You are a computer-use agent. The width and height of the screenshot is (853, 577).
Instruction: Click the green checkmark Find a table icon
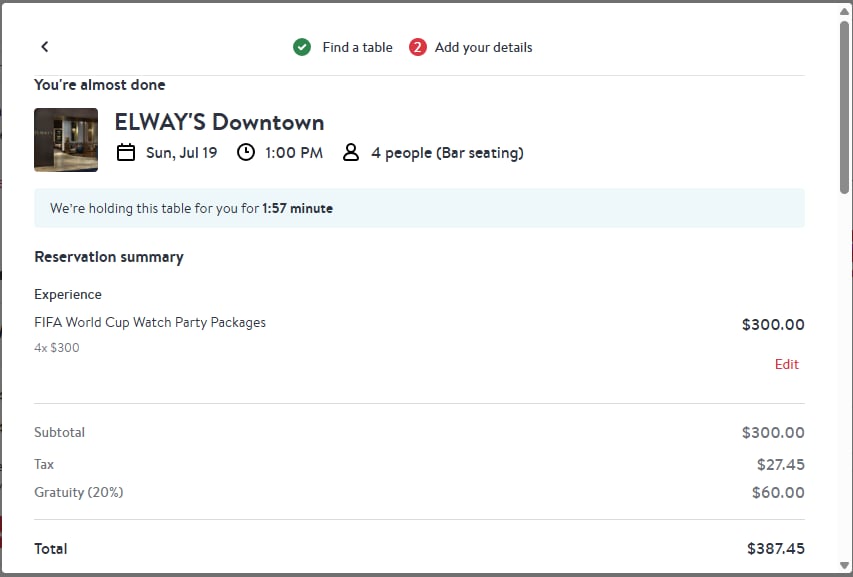click(302, 47)
